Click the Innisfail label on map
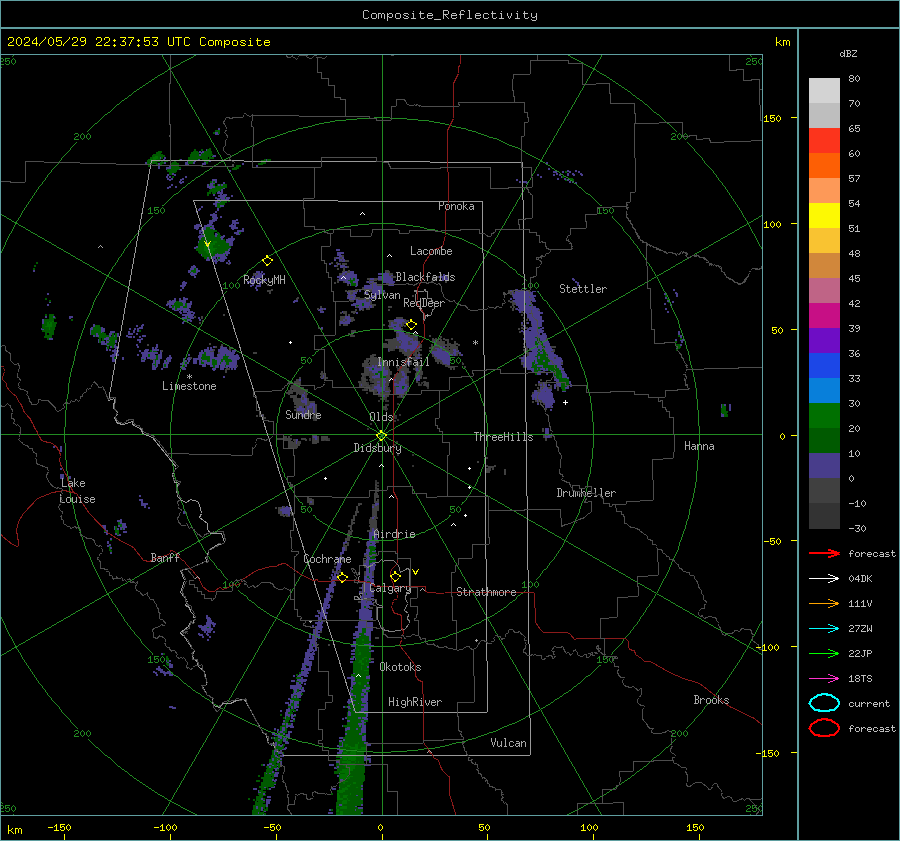 [x=403, y=362]
